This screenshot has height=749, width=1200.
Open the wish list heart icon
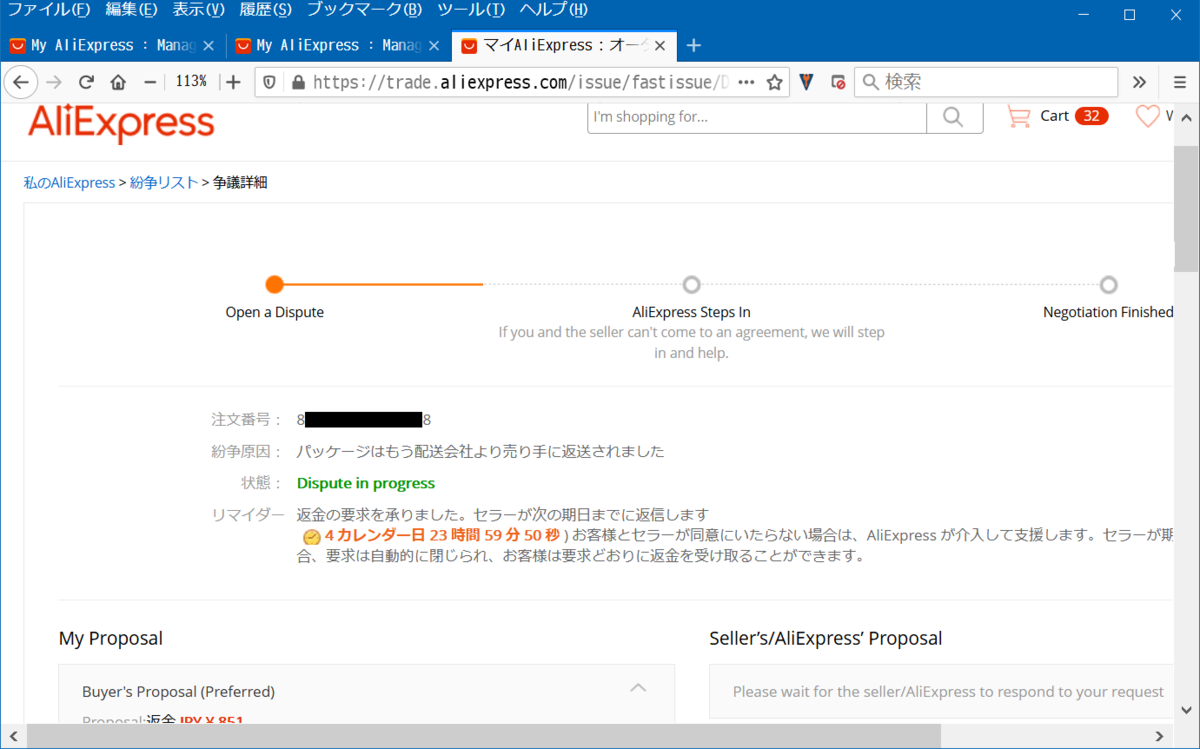(x=1148, y=116)
